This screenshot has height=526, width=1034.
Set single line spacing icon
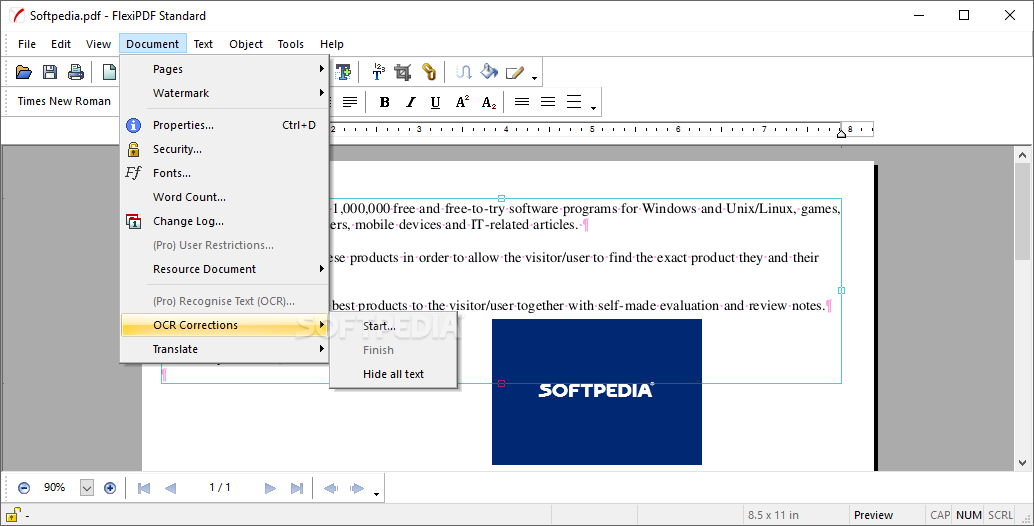pyautogui.click(x=522, y=102)
